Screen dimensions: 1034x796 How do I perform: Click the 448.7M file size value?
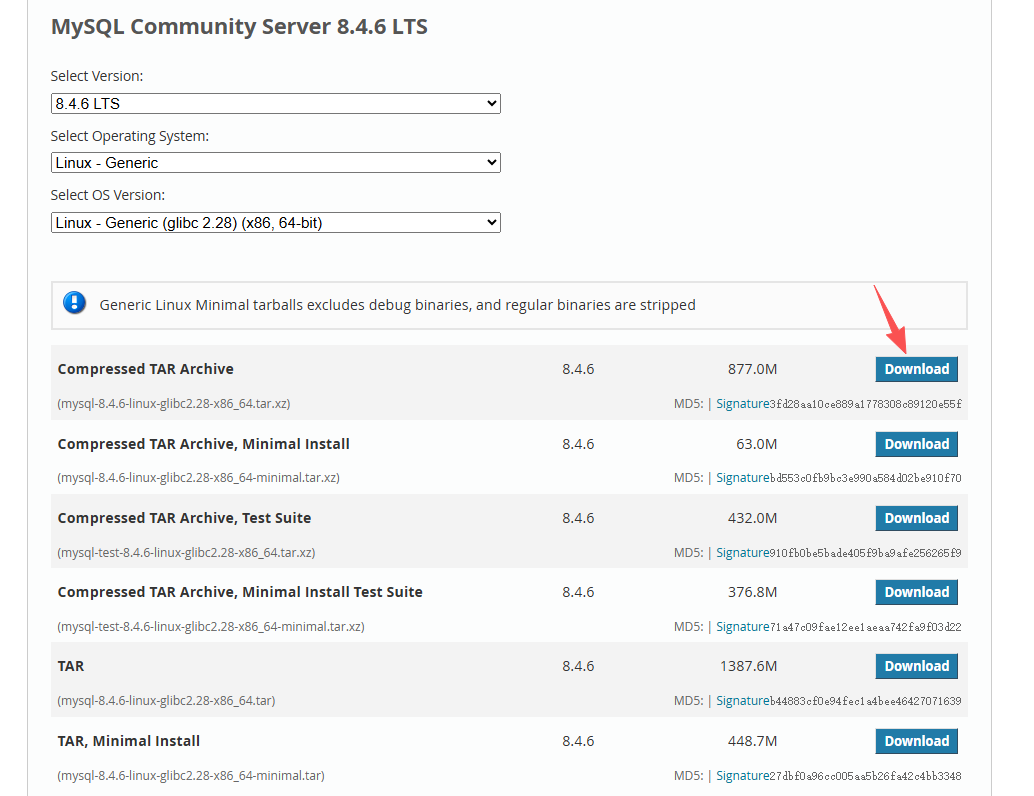[x=752, y=741]
